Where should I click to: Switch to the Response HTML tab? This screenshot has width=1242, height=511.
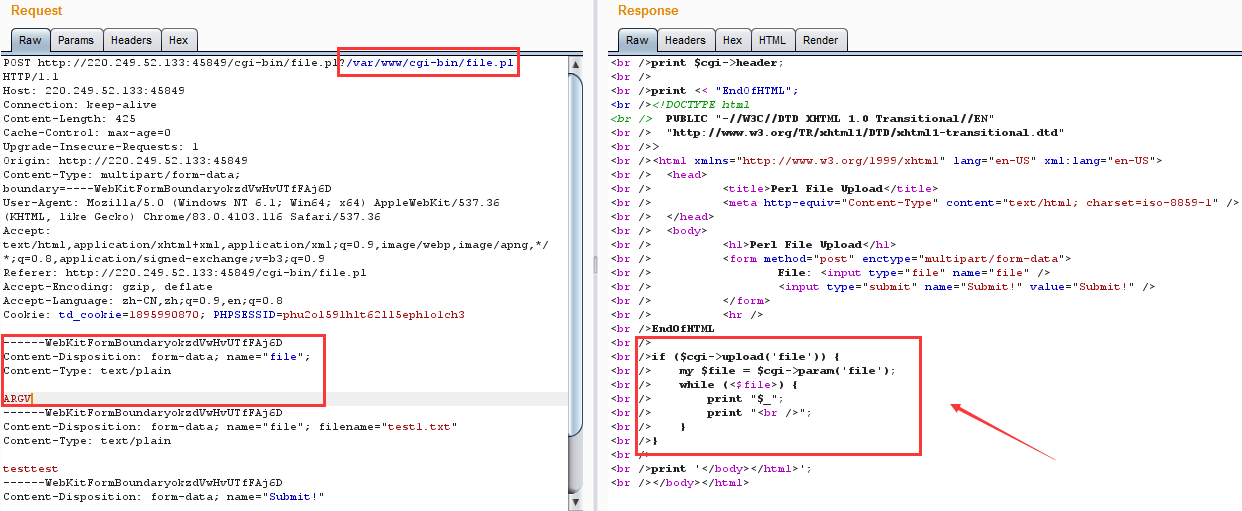(x=772, y=40)
